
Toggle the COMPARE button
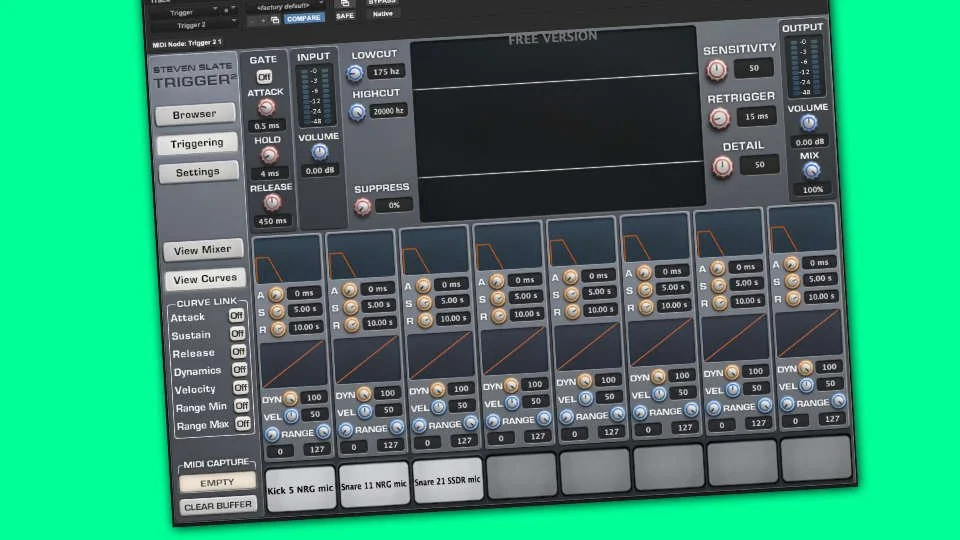pos(304,18)
